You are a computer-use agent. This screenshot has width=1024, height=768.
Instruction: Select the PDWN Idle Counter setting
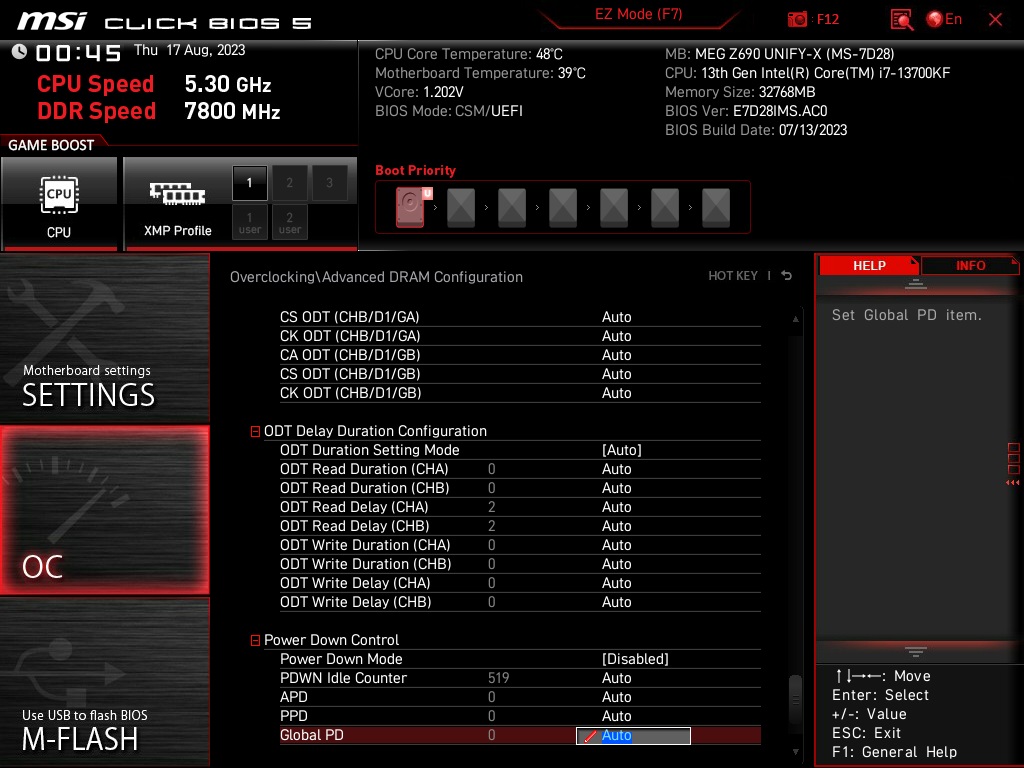pyautogui.click(x=520, y=678)
